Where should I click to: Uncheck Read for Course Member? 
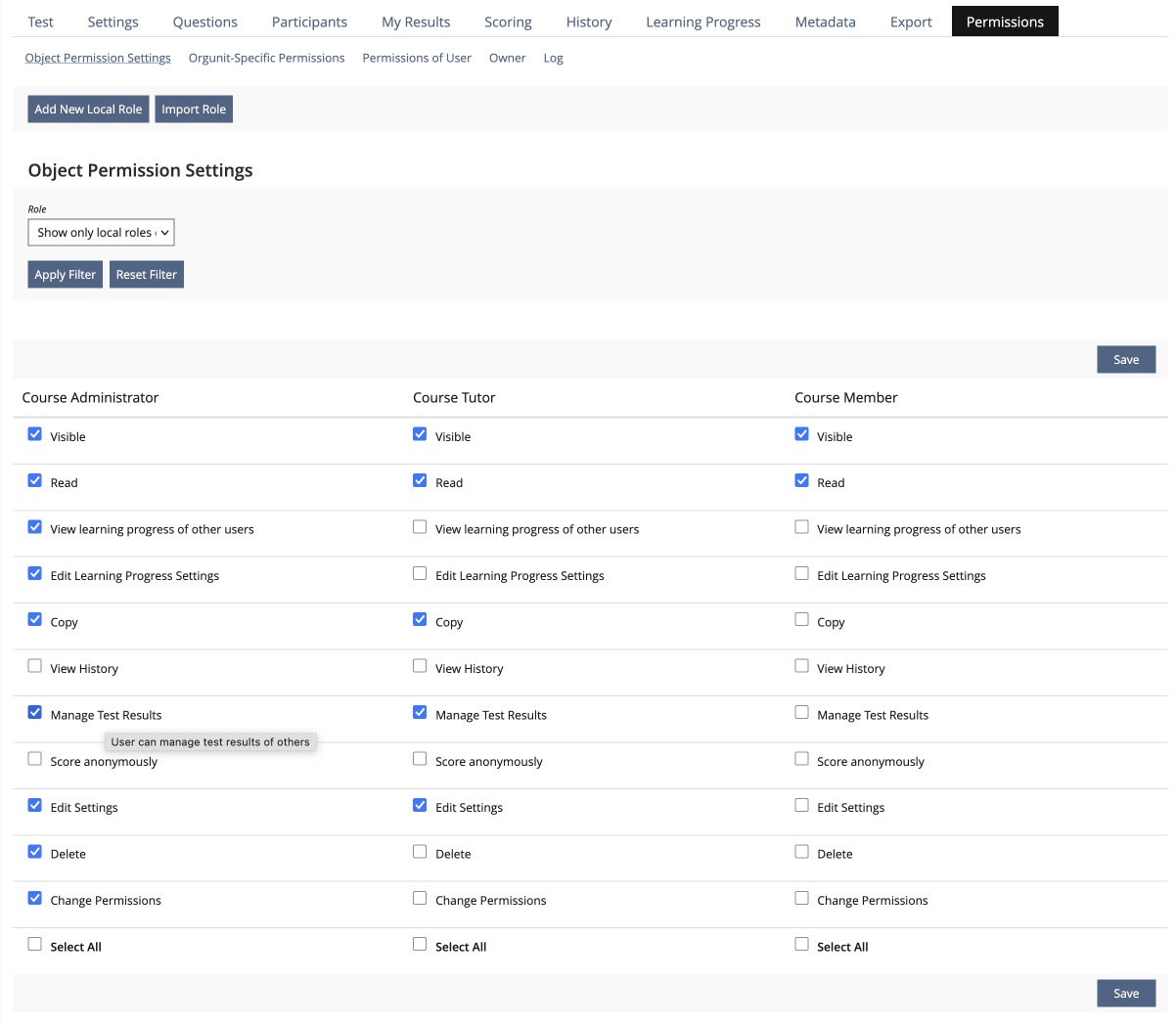(801, 481)
